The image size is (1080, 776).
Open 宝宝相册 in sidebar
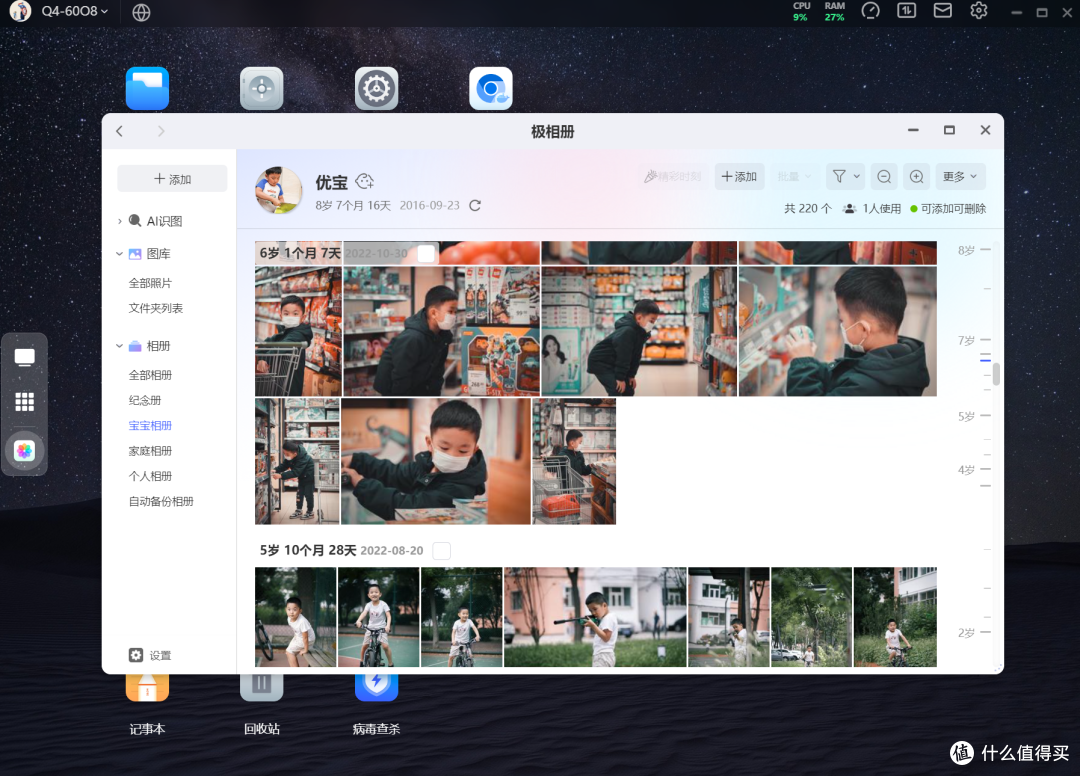150,426
